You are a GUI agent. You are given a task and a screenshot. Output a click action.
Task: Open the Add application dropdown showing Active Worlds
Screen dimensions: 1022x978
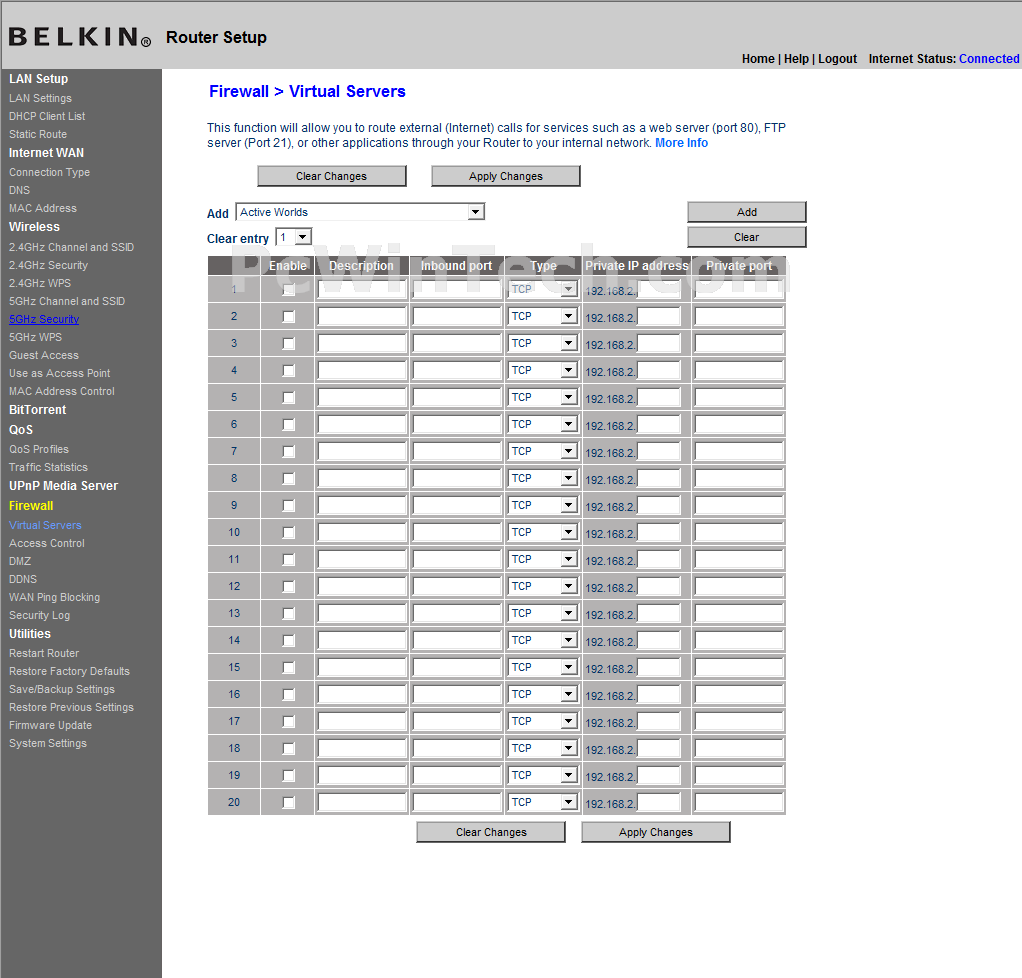click(x=360, y=212)
